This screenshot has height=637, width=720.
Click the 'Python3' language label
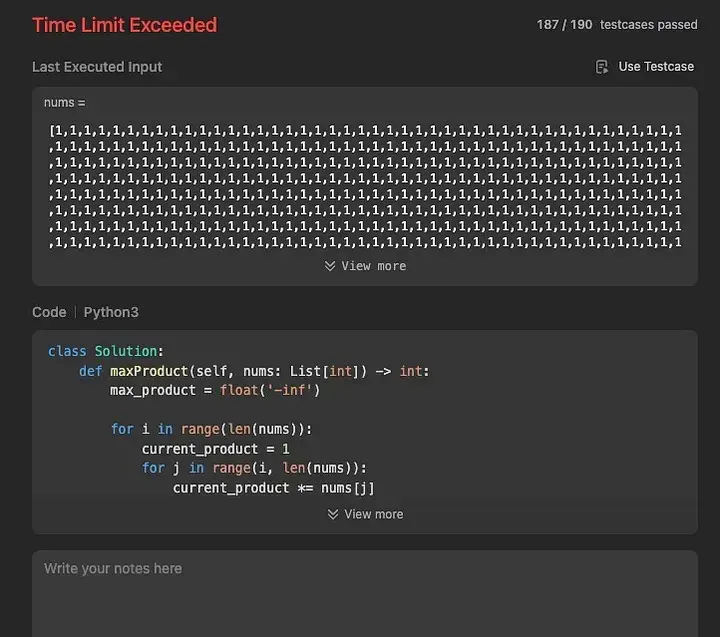[111, 312]
